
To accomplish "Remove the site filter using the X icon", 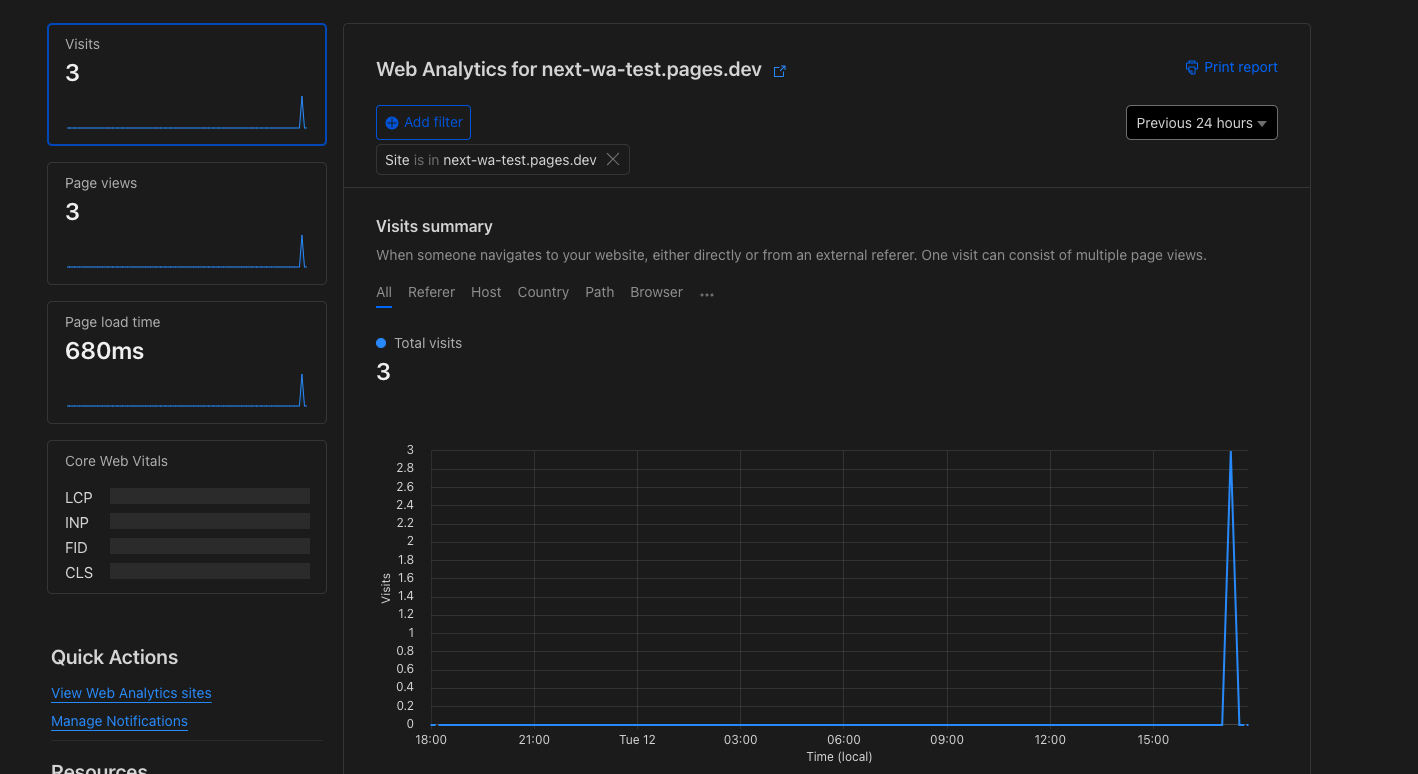I will (613, 159).
